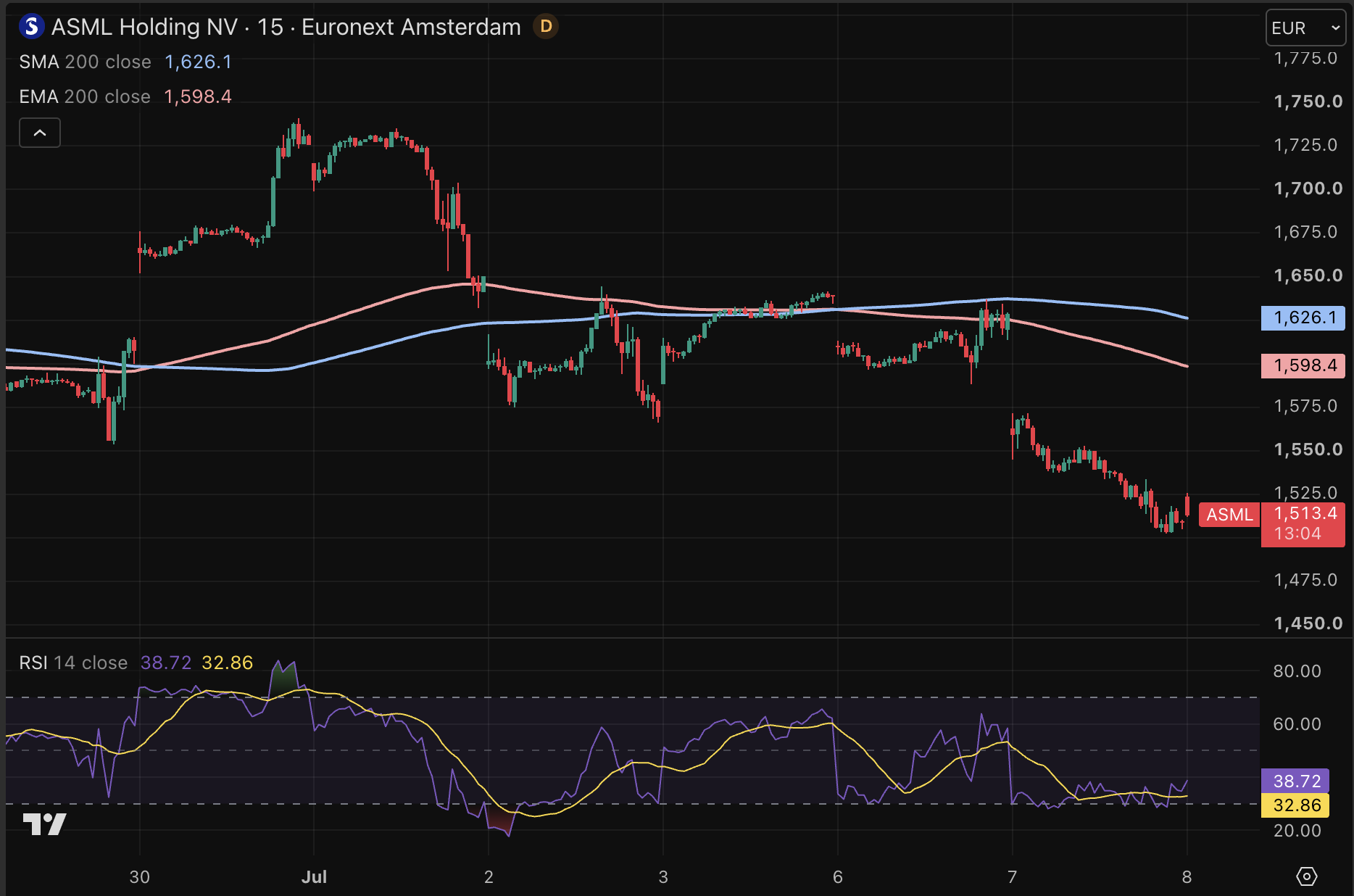Click the 'Jul' date on time axis
Screen dimensions: 1354x896
tap(314, 877)
